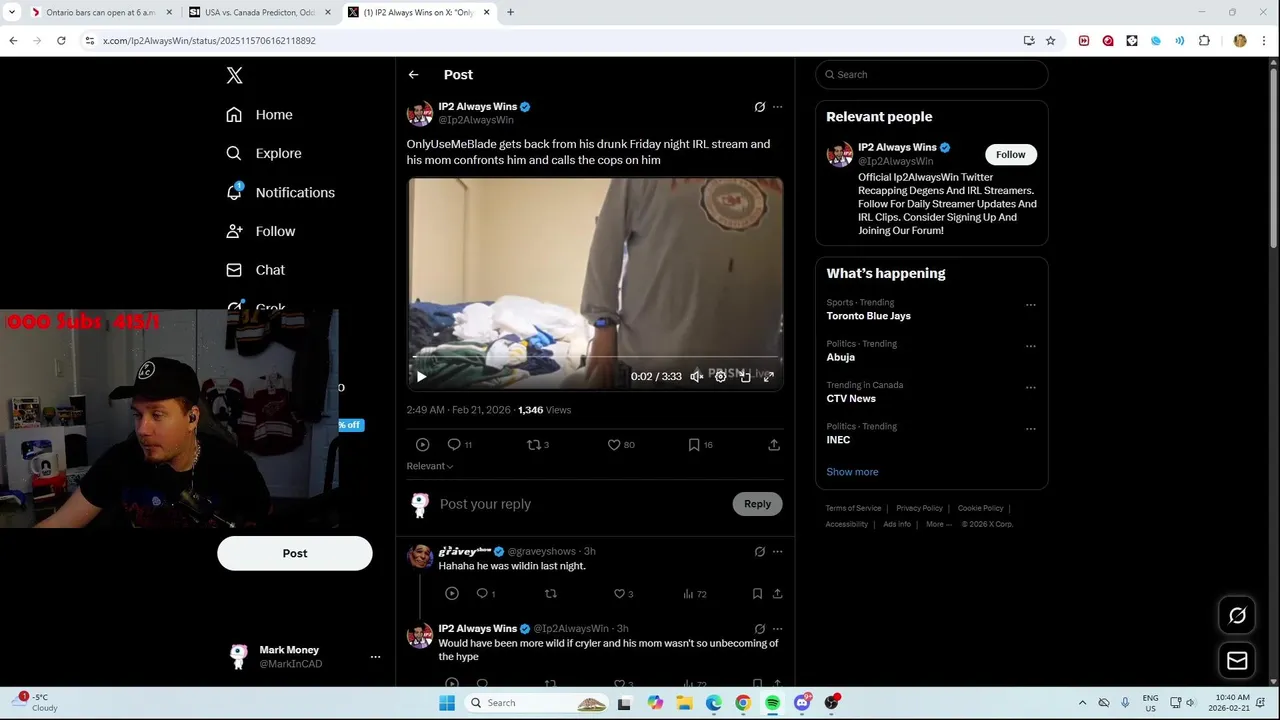The image size is (1280, 720).
Task: Open Grok floating button at right
Action: pos(1237,616)
